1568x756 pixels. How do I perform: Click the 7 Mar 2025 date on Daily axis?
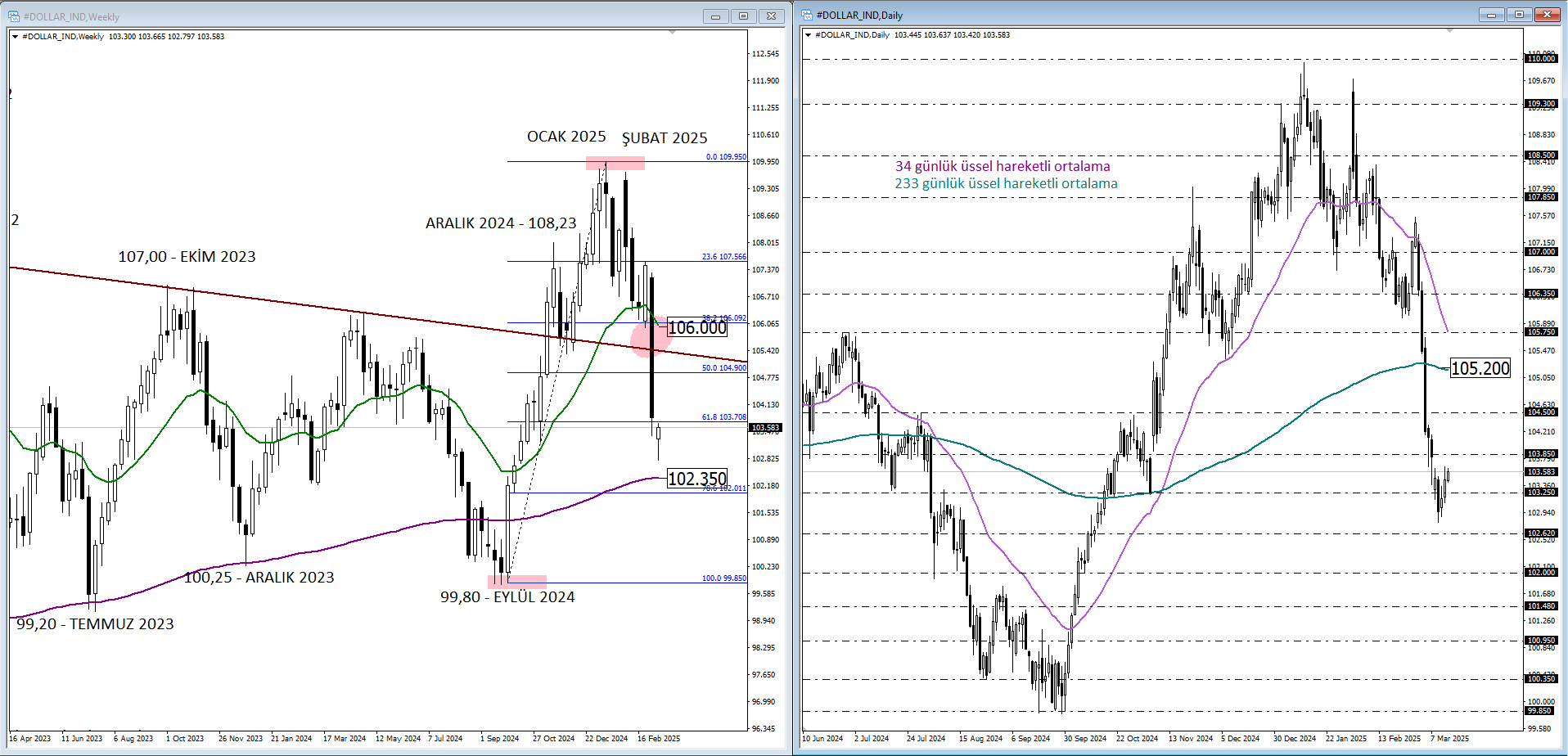tap(1449, 739)
